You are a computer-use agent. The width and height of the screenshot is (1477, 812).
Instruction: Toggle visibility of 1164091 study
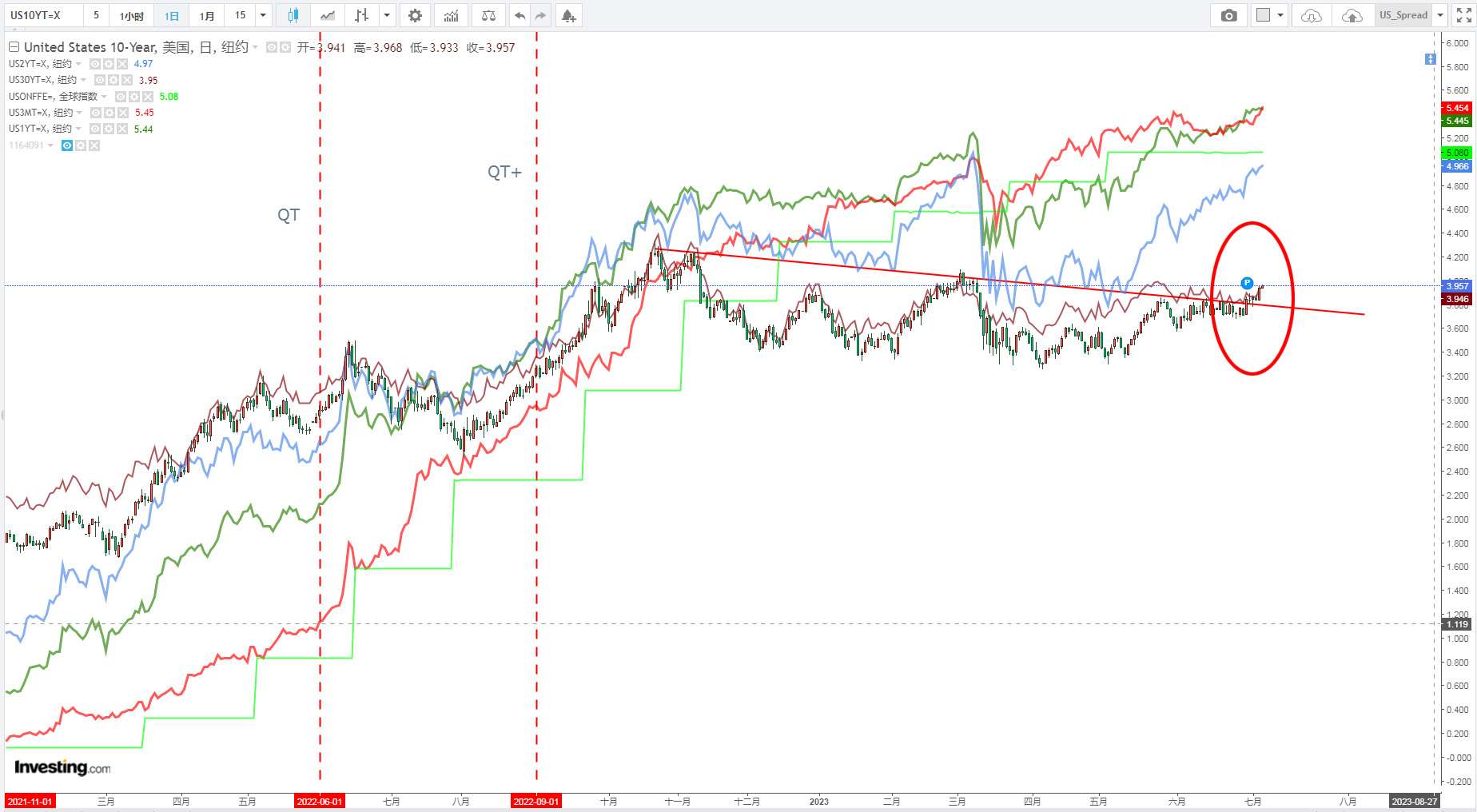(67, 145)
